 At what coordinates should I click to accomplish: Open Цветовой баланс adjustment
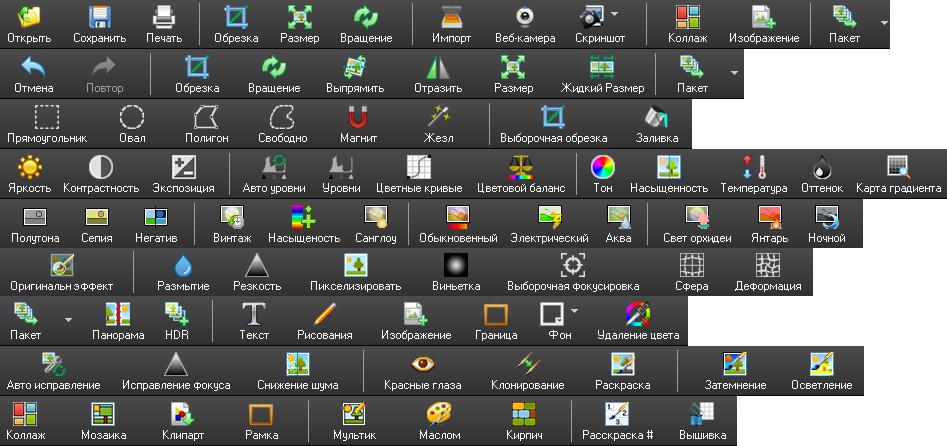tap(521, 166)
